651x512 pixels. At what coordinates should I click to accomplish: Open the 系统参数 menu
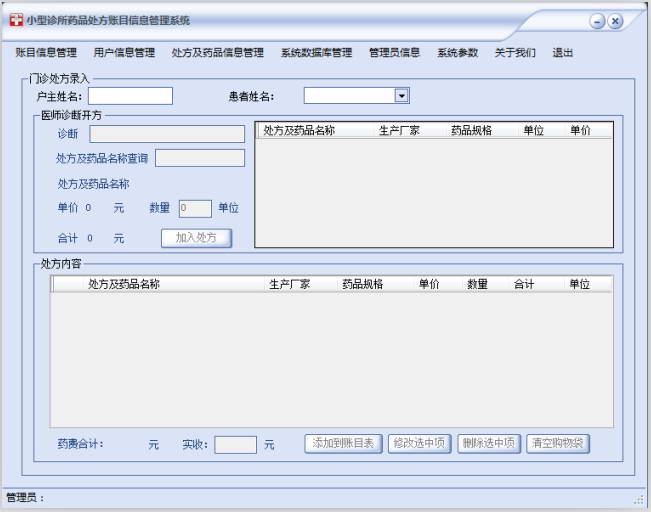pos(458,53)
